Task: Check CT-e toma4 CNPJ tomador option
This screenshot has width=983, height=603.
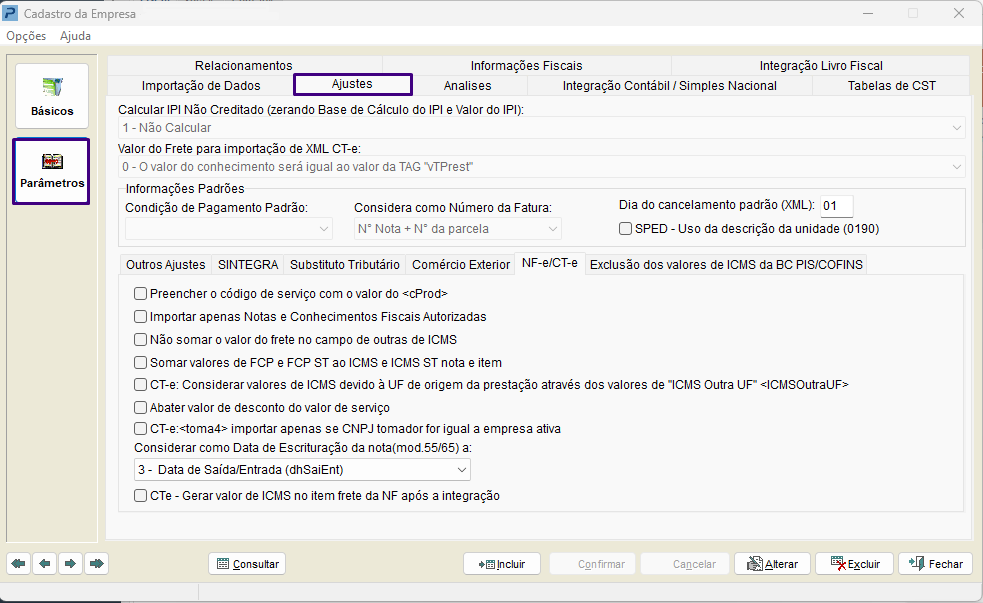Action: pyautogui.click(x=140, y=429)
